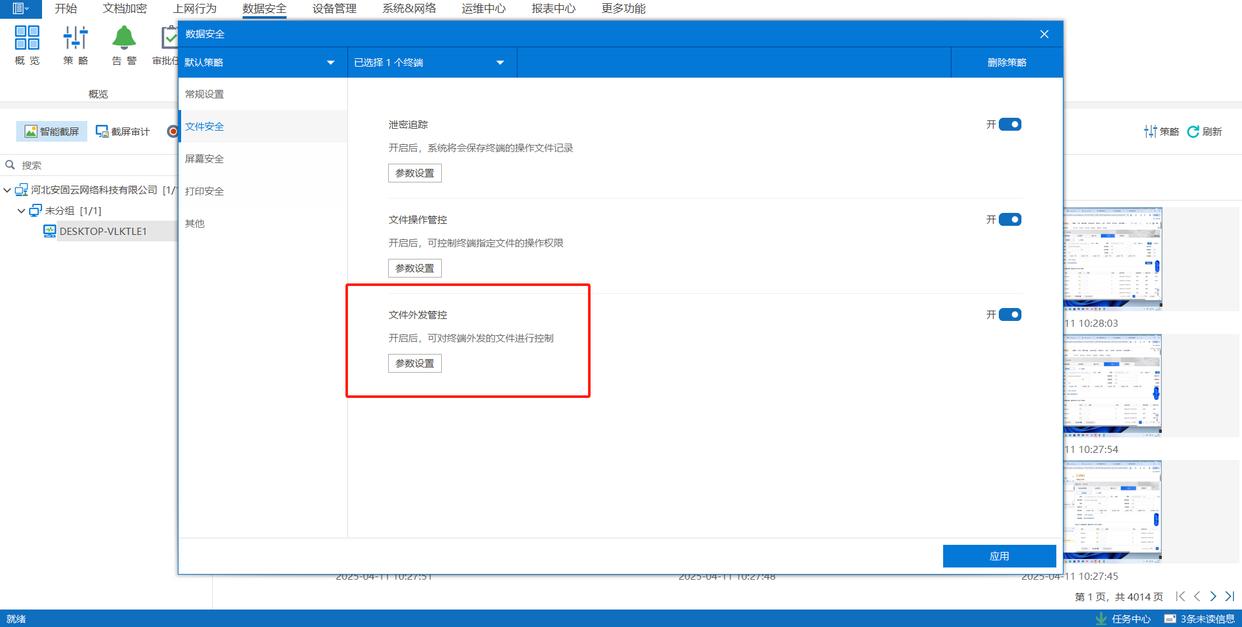Open the 策略 sliders icon in ribbon
The image size is (1242, 627).
(76, 38)
